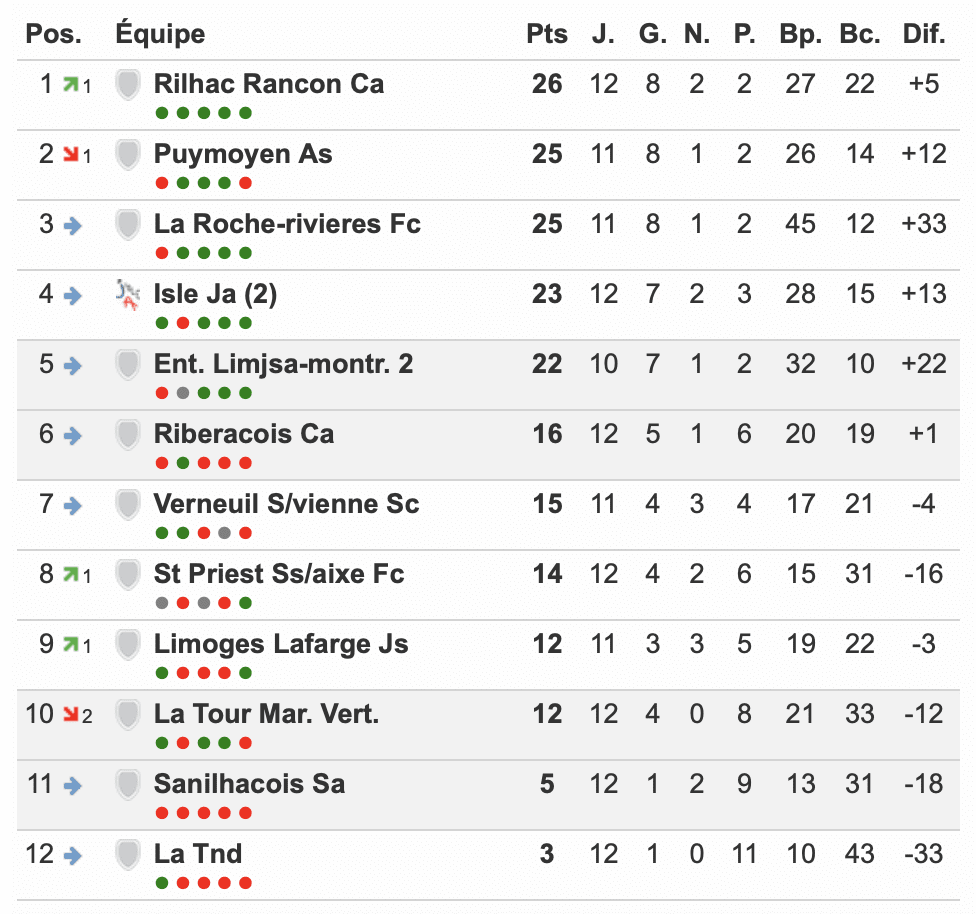Click the Équipe column header
The height and width of the screenshot is (914, 976).
160,34
